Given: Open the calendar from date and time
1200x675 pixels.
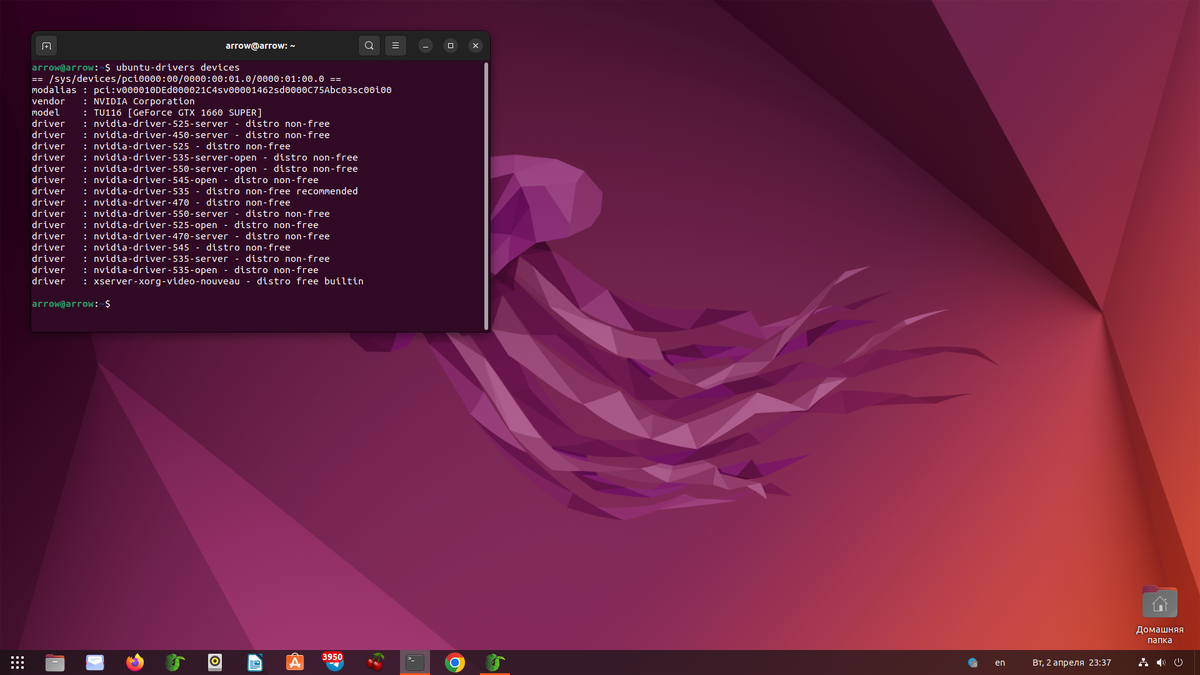Looking at the screenshot, I should [1072, 663].
